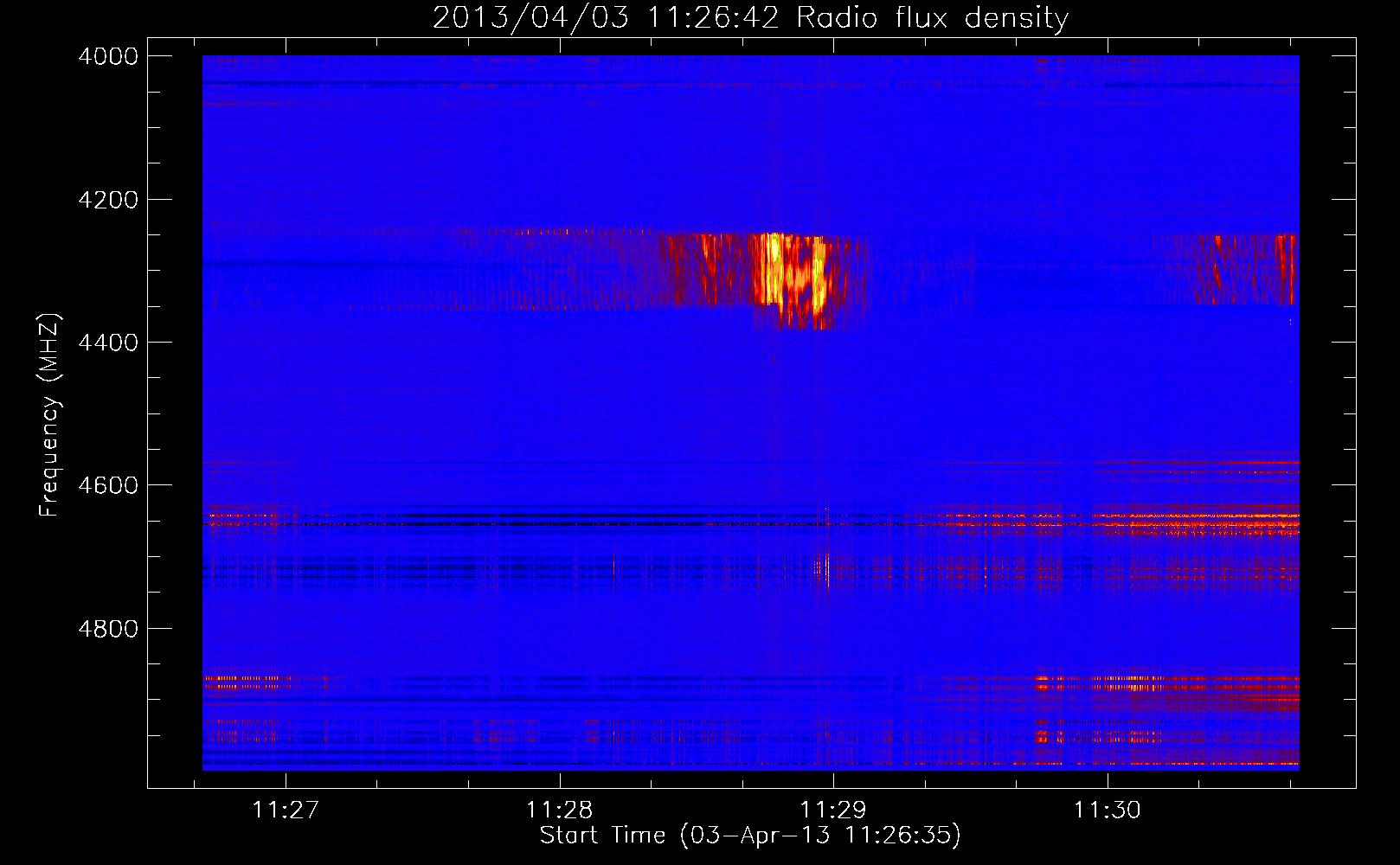
Task: Click the 11:28 time tick label
Action: coord(560,810)
